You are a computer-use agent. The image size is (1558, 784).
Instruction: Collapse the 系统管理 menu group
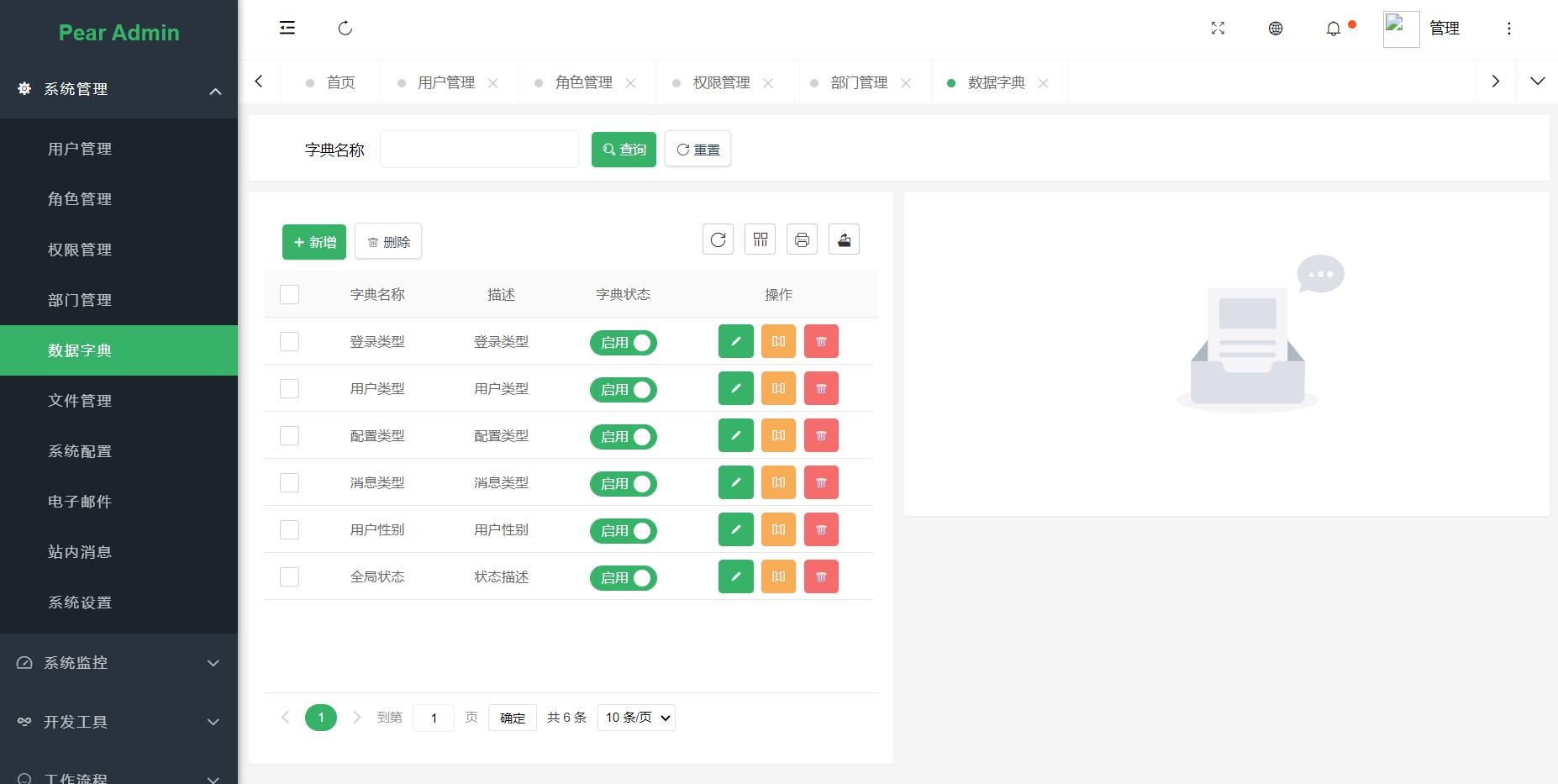(118, 89)
